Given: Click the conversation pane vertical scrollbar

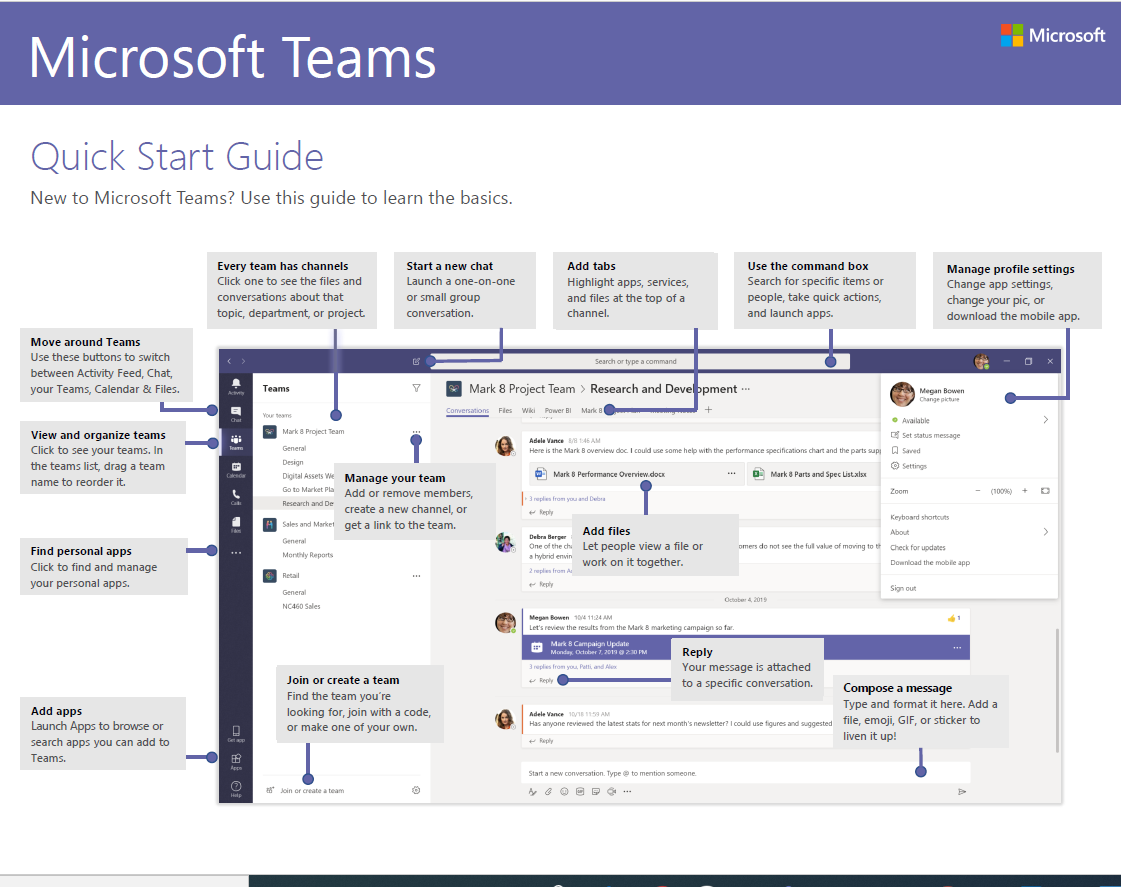Looking at the screenshot, I should pyautogui.click(x=1057, y=690).
